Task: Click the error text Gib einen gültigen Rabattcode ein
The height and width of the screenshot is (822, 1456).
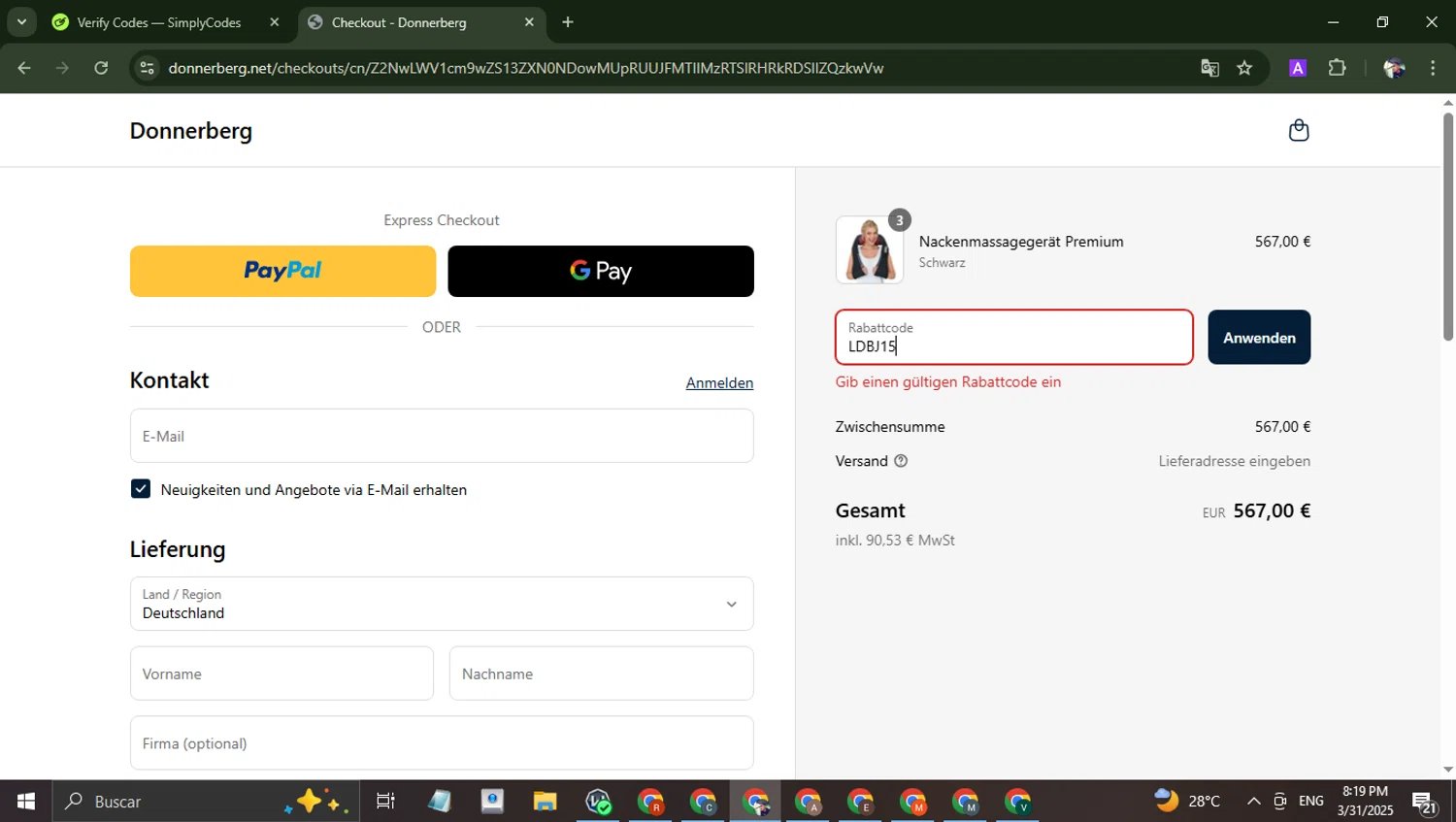Action: coord(948,381)
